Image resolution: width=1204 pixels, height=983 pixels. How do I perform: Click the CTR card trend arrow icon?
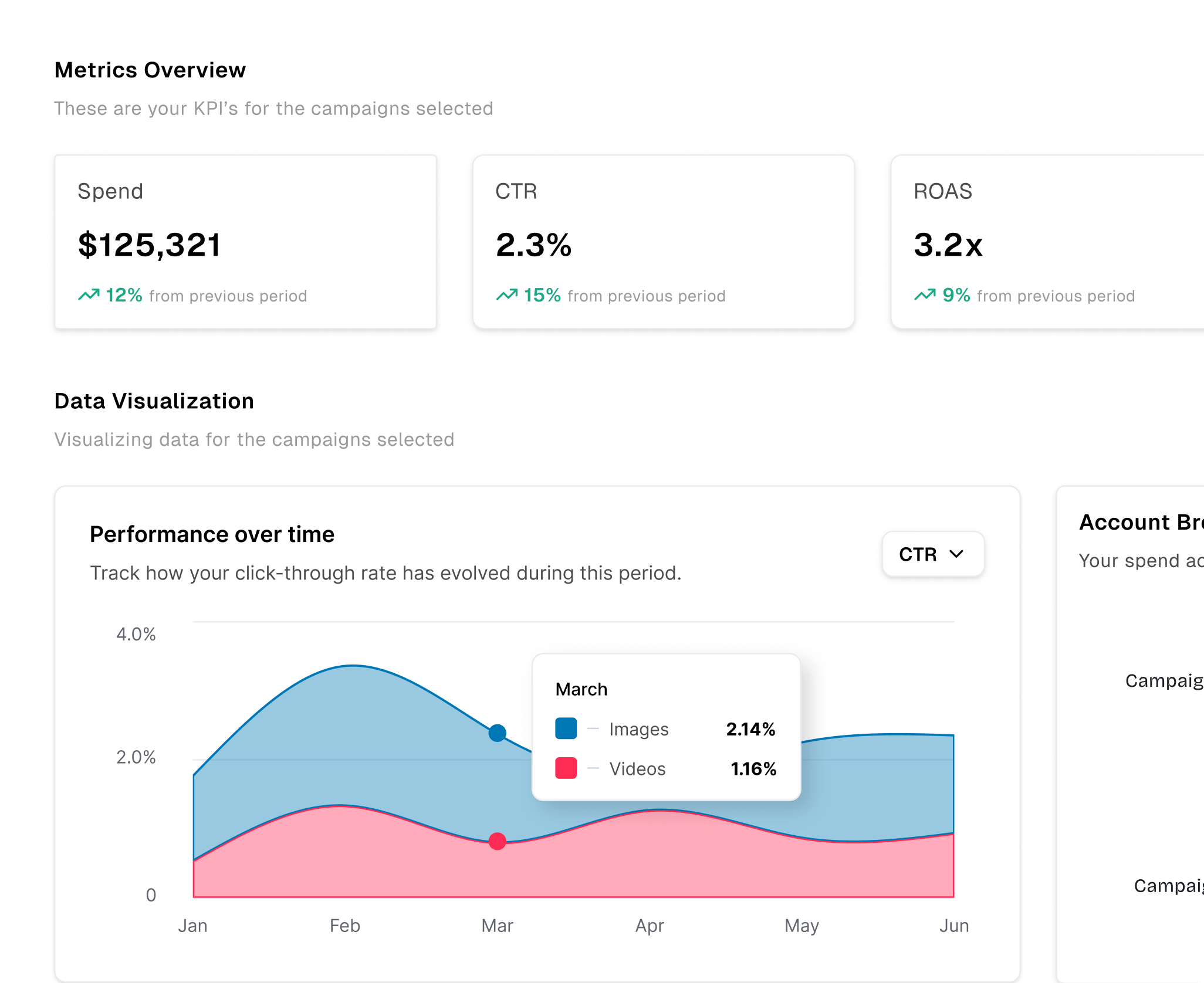pyautogui.click(x=507, y=295)
